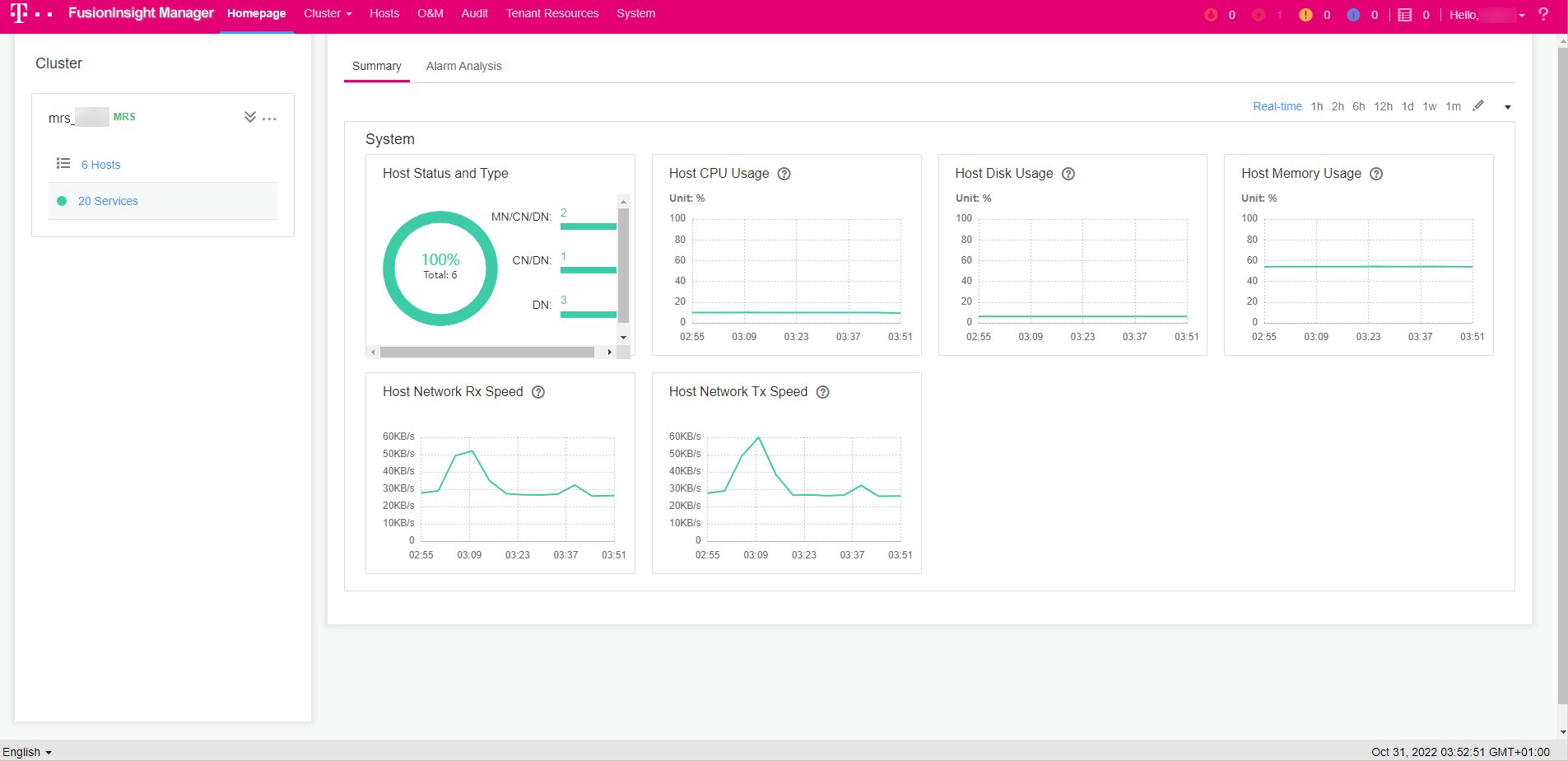Open the task list icon in header
The width and height of the screenshot is (1568, 761).
pyautogui.click(x=1405, y=15)
